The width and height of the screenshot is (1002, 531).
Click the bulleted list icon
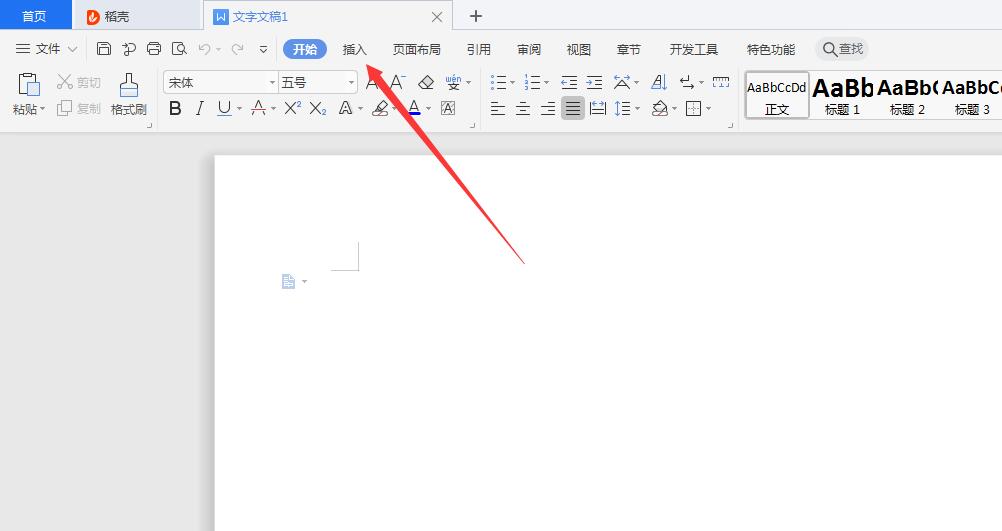[x=498, y=82]
